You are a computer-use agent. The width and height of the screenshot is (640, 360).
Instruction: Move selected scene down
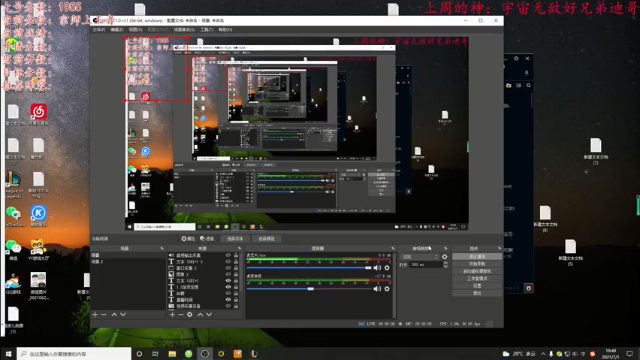click(x=123, y=315)
